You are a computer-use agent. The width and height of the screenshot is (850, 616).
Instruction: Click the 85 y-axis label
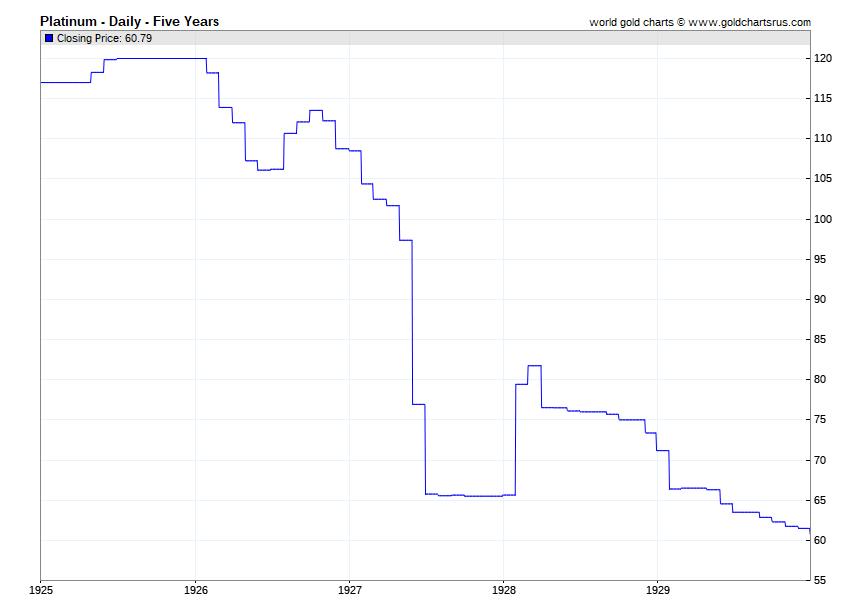point(820,340)
